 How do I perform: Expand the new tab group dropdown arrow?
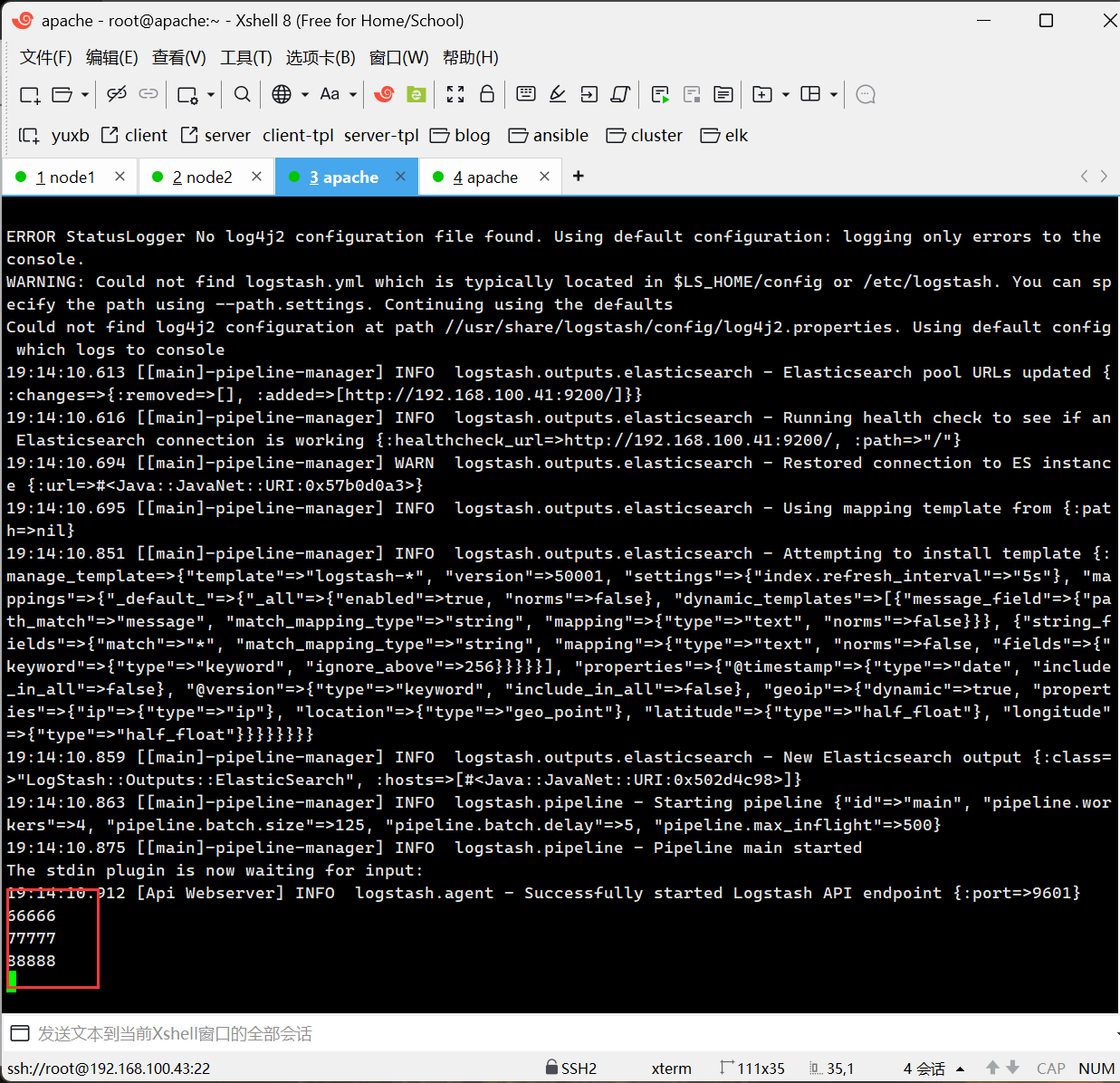click(x=785, y=94)
